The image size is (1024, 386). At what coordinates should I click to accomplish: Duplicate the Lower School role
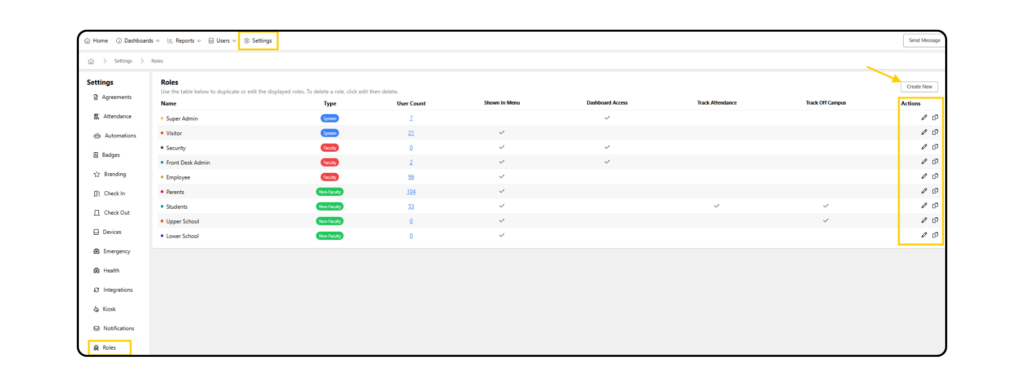(935, 235)
